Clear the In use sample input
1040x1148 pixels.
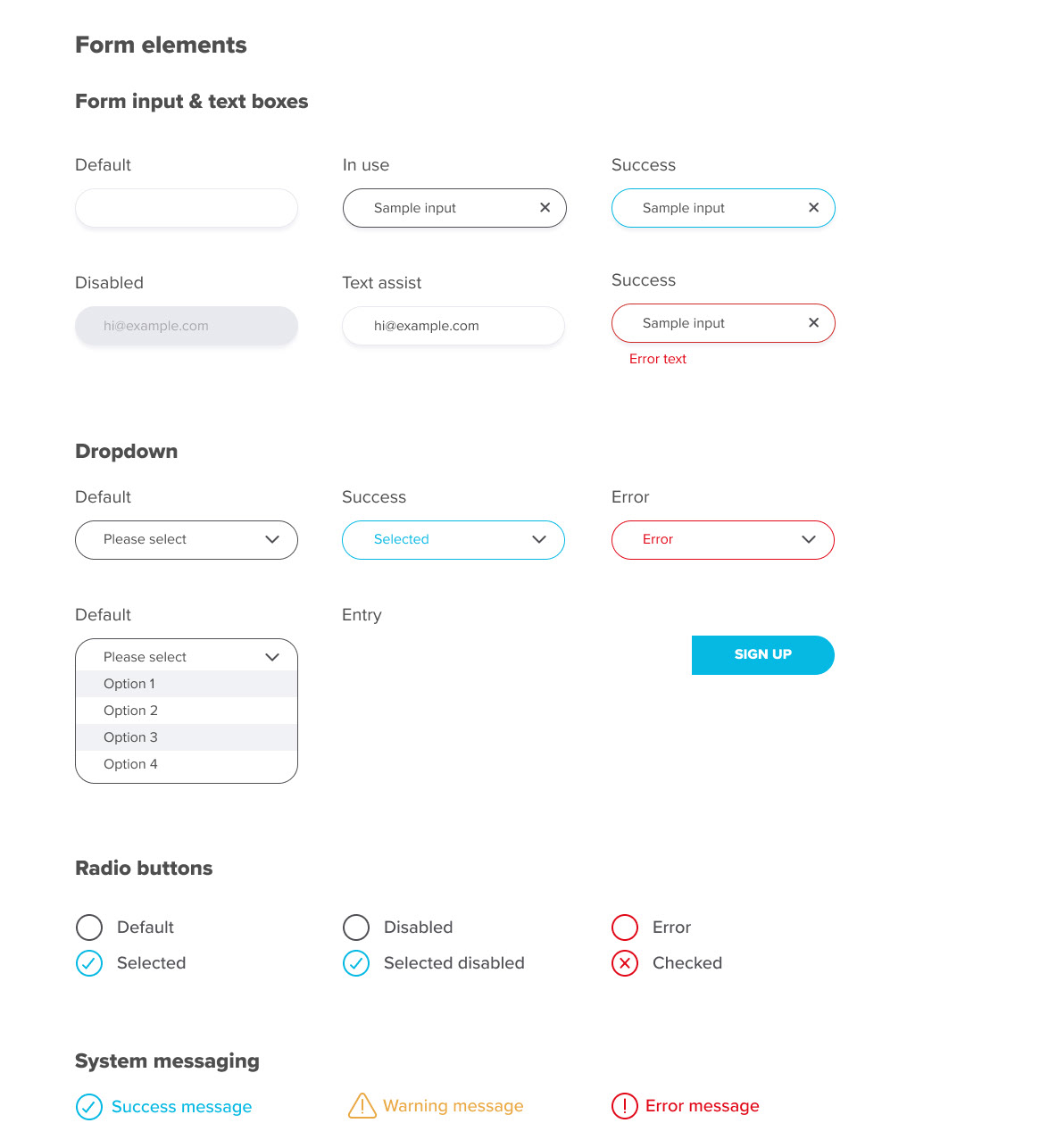(545, 208)
